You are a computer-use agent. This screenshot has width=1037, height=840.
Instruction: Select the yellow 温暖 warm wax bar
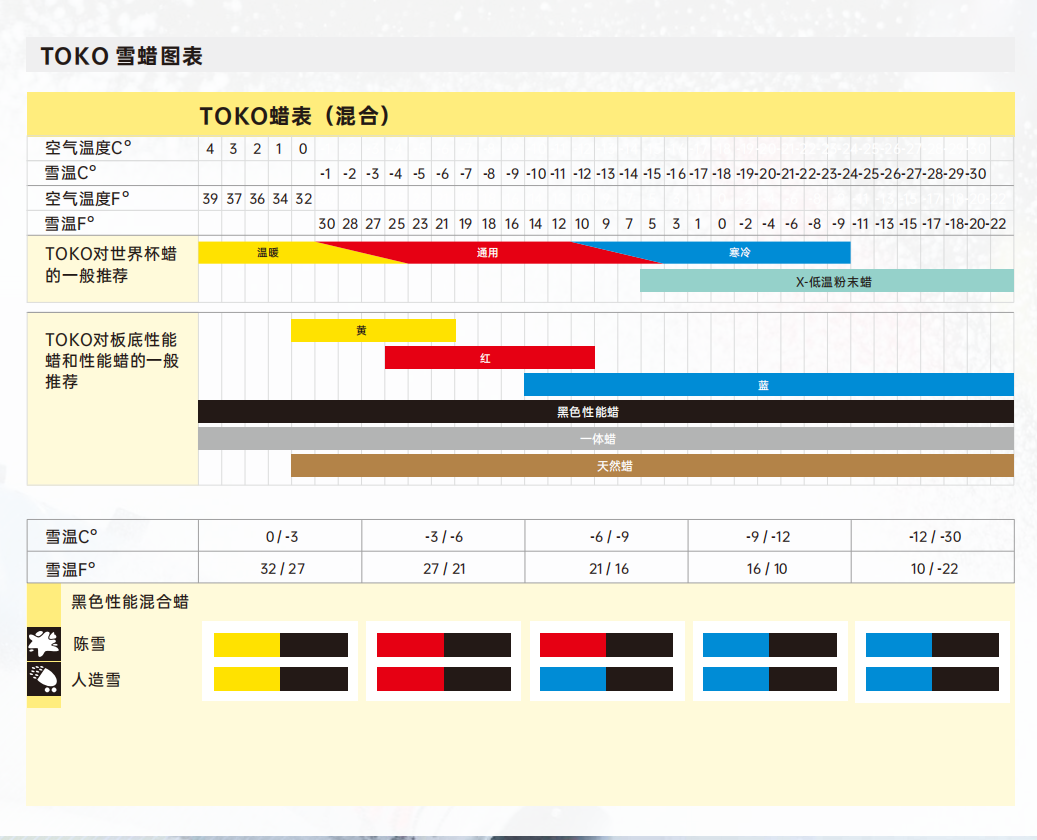coord(268,253)
